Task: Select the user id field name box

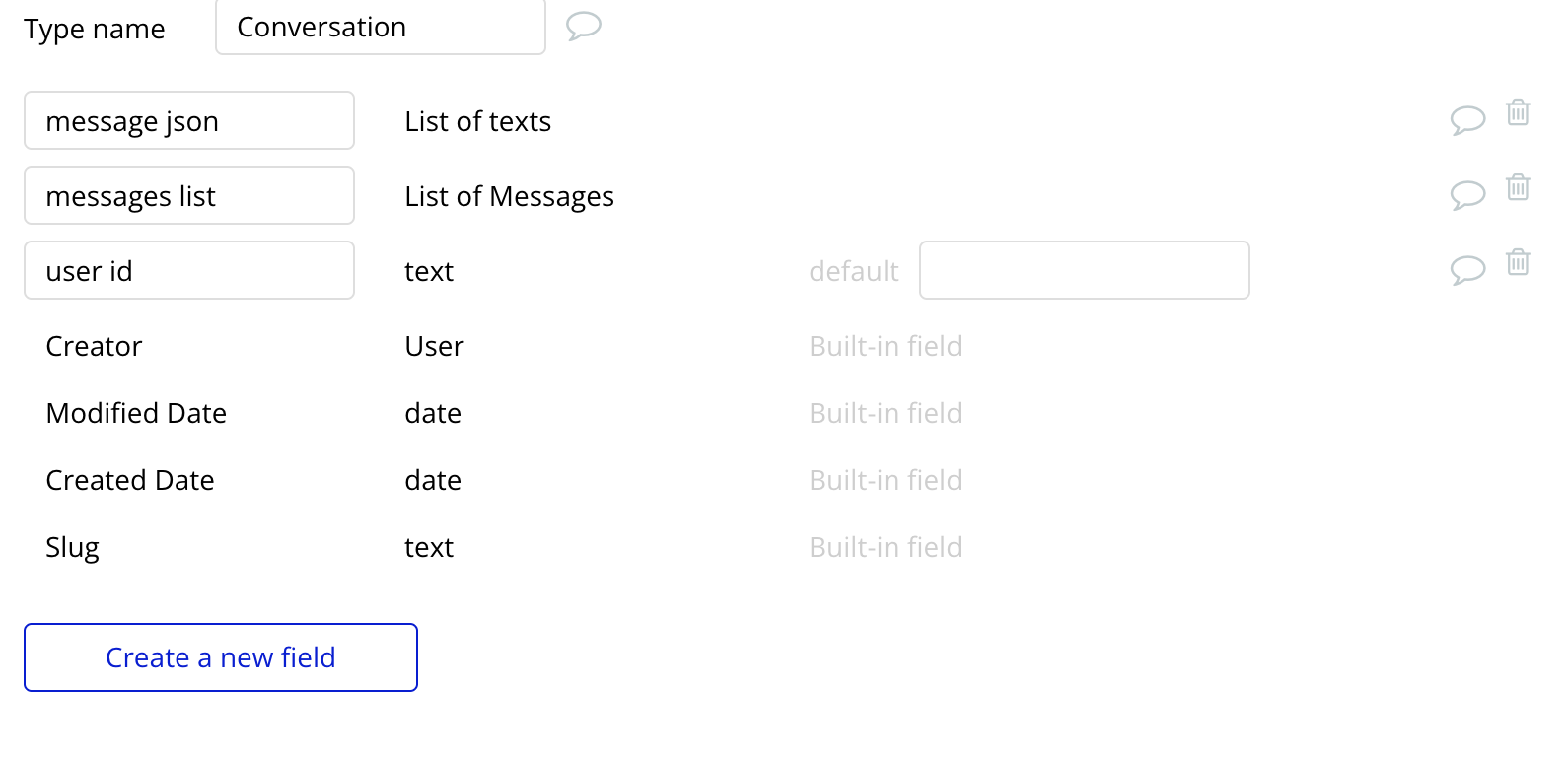Action: [x=189, y=271]
